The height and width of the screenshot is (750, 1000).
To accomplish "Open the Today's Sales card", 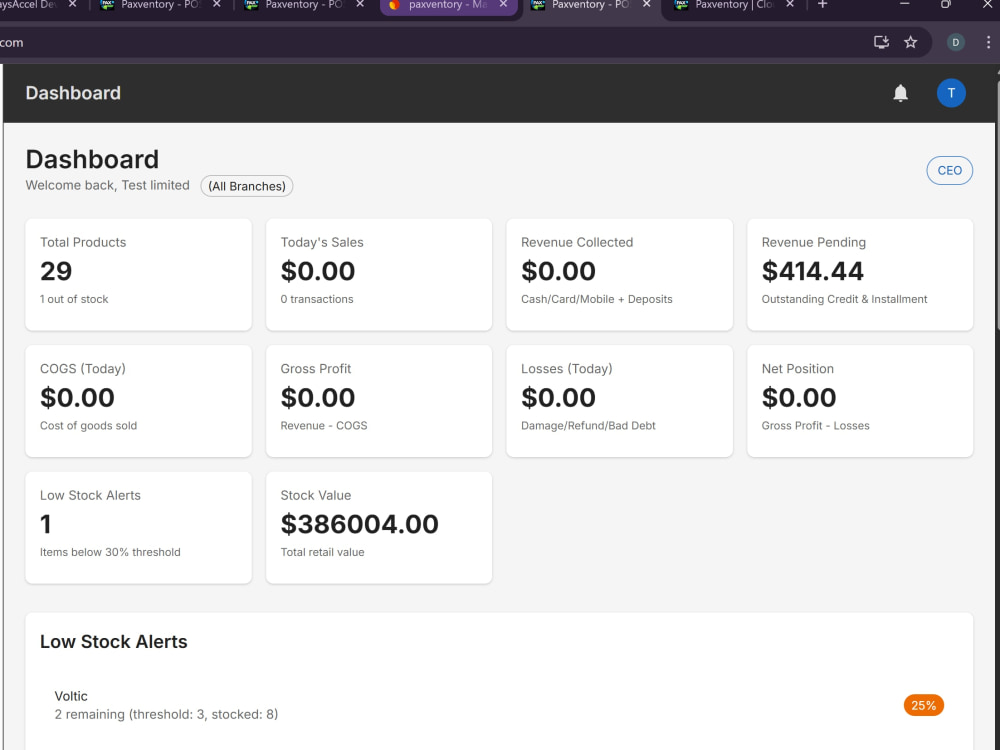I will point(379,274).
